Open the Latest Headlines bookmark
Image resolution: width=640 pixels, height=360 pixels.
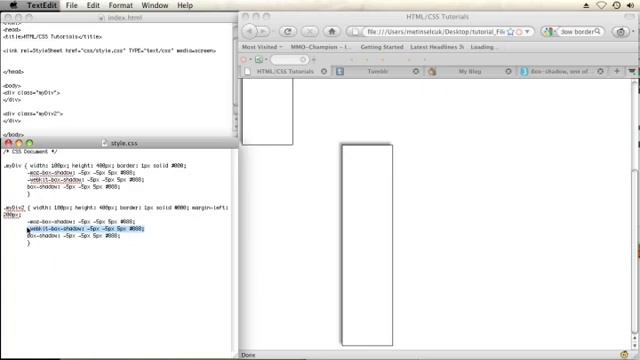(437, 47)
